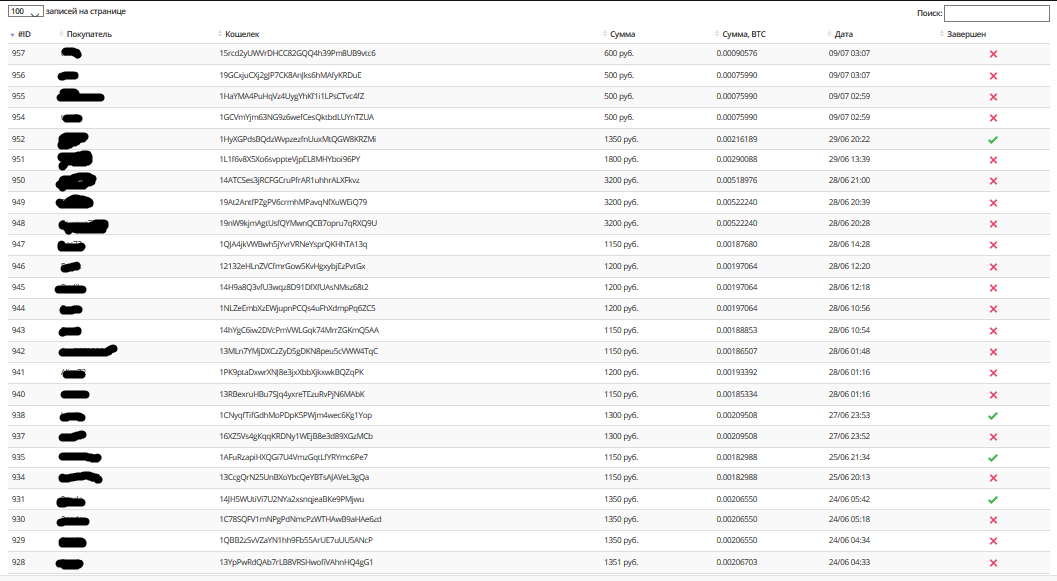Sort by Завершен status column

point(967,34)
